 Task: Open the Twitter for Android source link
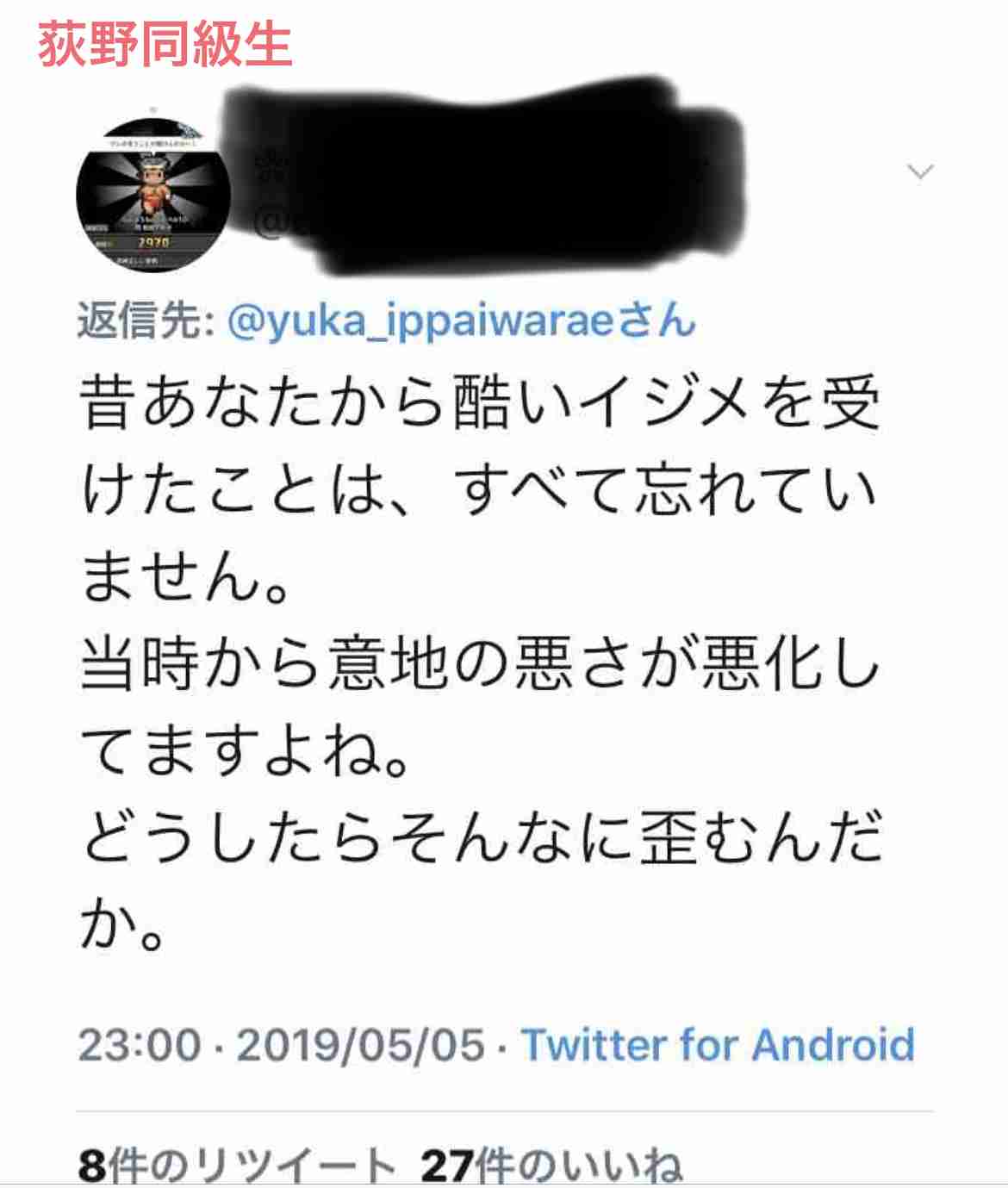[718, 1044]
